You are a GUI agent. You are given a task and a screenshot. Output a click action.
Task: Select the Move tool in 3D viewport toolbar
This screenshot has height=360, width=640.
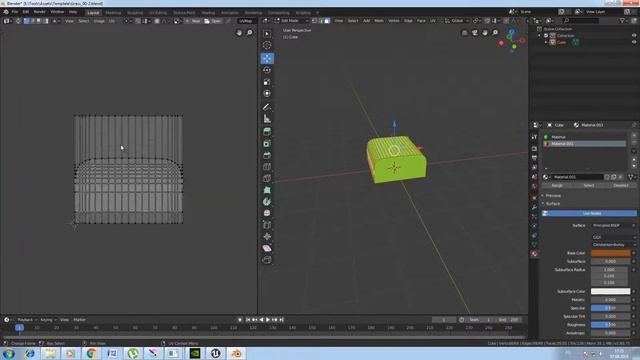(x=267, y=58)
